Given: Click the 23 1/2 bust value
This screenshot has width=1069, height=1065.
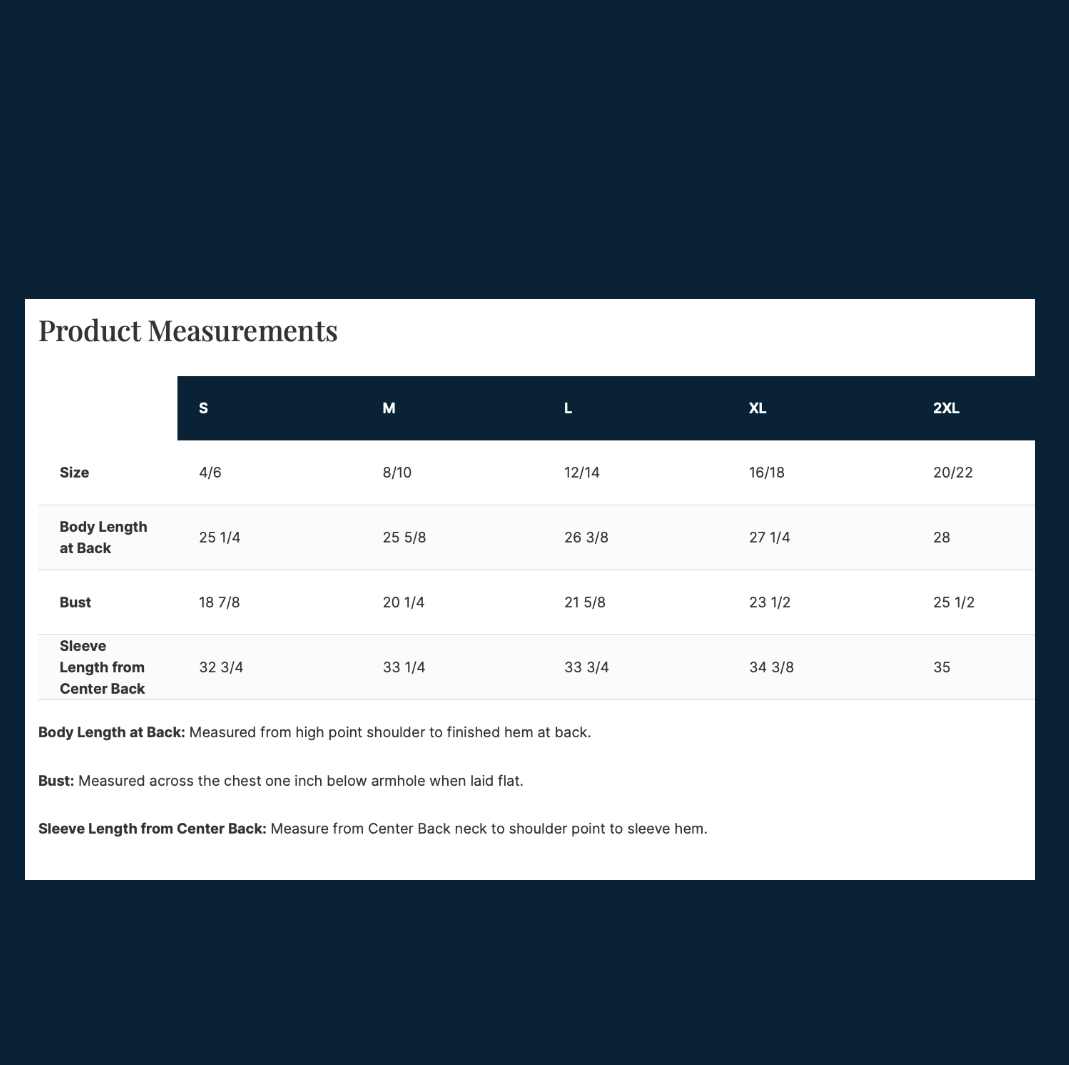Looking at the screenshot, I should pos(770,602).
